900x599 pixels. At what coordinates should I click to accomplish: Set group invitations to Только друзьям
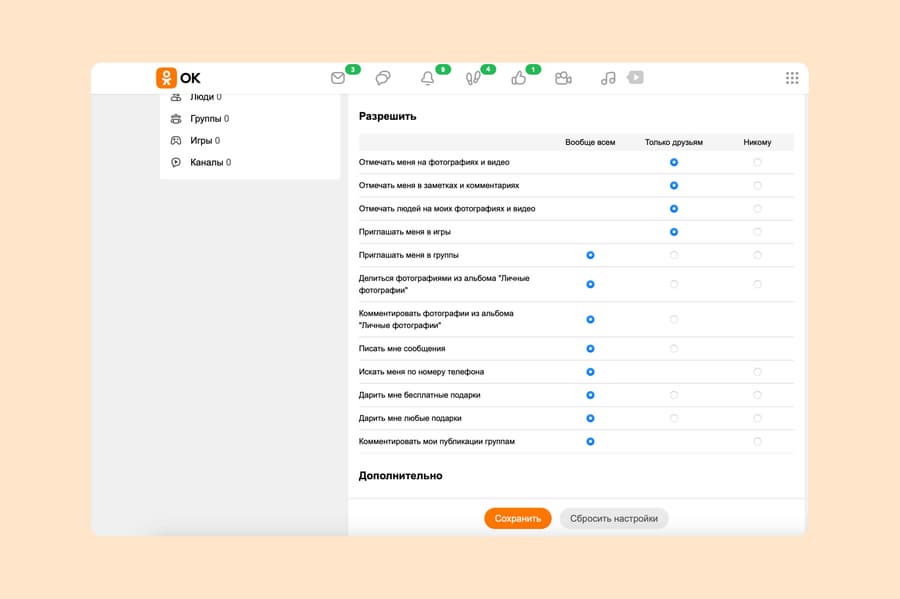point(674,255)
